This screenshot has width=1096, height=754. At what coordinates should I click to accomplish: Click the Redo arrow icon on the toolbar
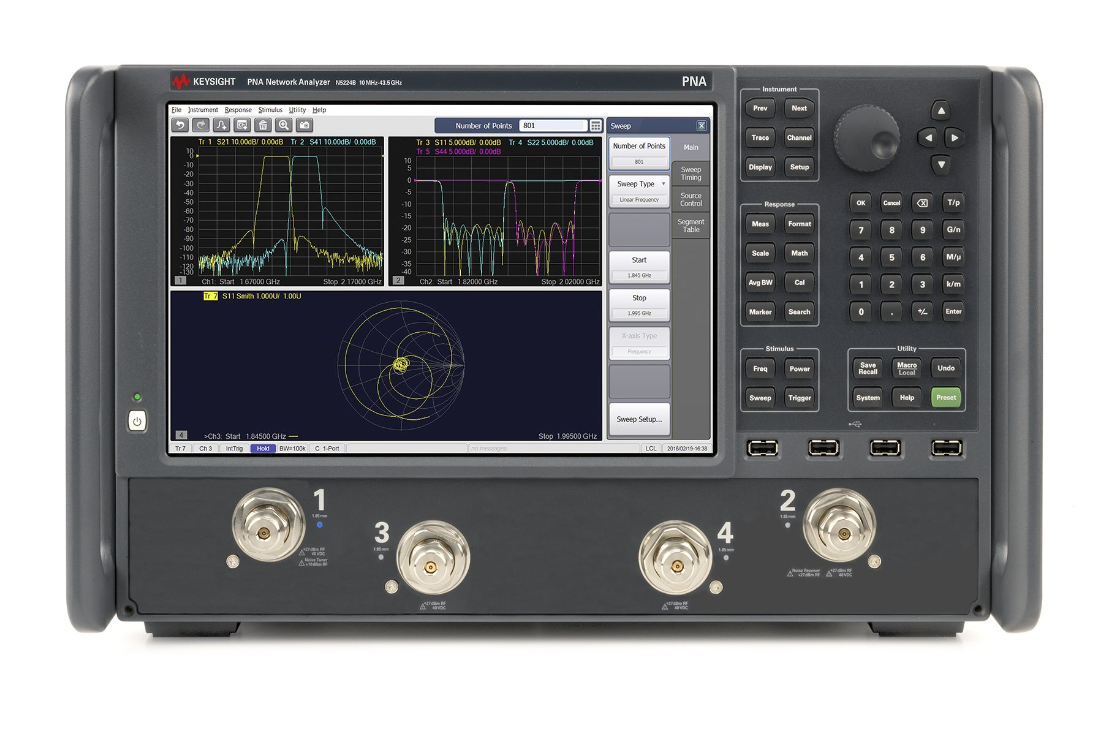click(201, 125)
